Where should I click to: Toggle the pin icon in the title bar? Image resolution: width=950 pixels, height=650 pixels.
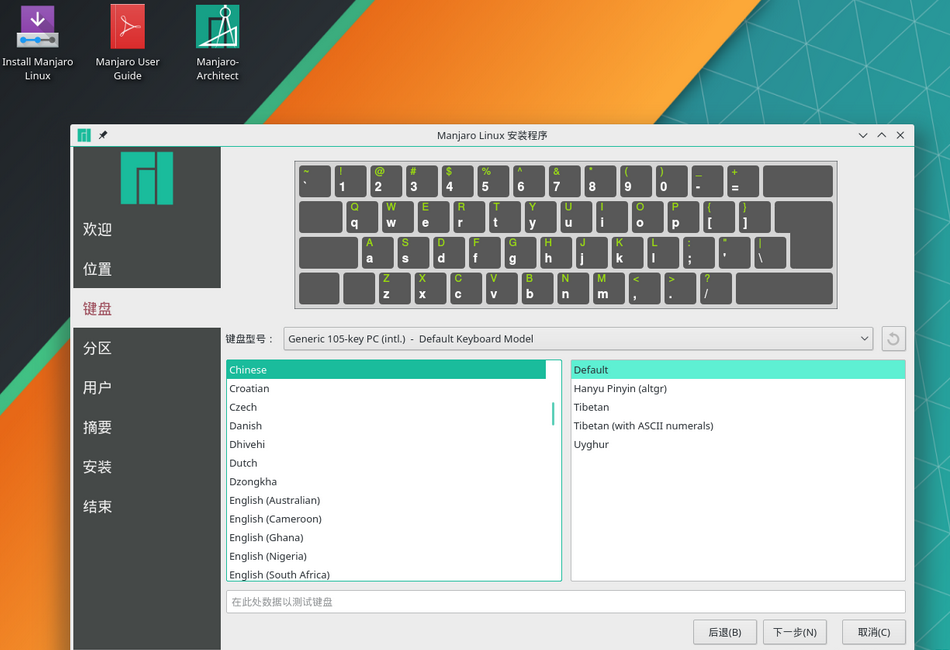click(x=103, y=135)
